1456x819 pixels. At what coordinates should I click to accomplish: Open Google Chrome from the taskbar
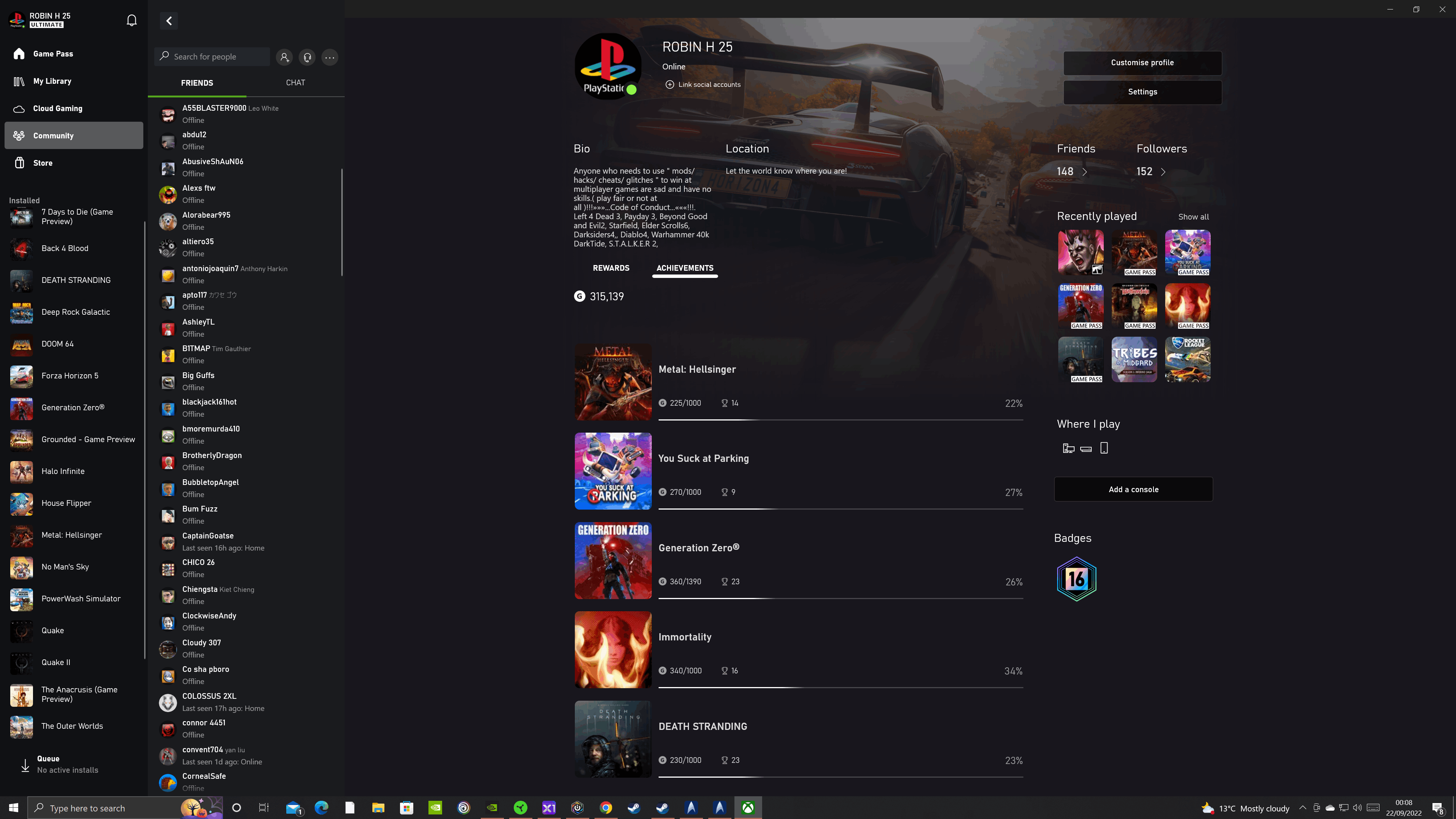(606, 808)
